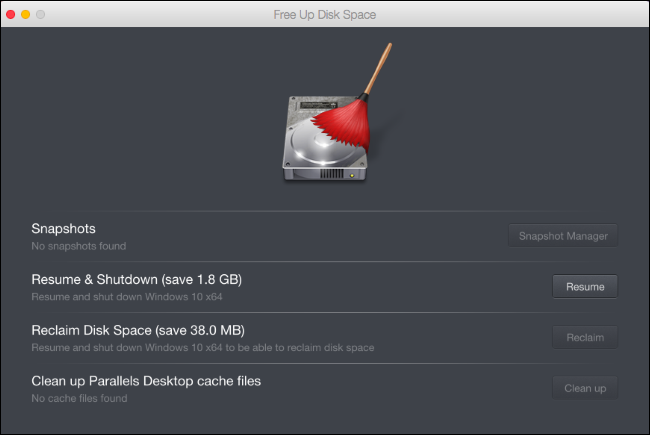Open the Snapshot Manager
650x435 pixels.
[x=563, y=236]
